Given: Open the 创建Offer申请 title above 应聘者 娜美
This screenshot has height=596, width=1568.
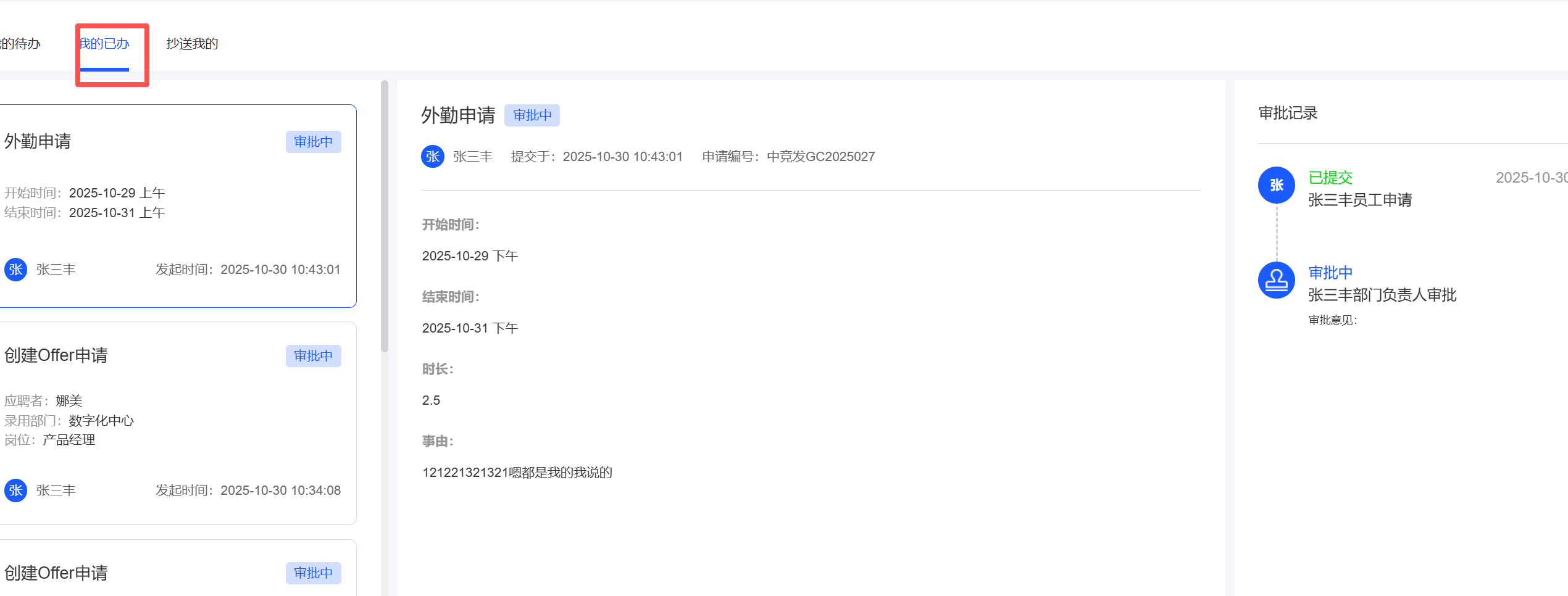Looking at the screenshot, I should pyautogui.click(x=56, y=355).
